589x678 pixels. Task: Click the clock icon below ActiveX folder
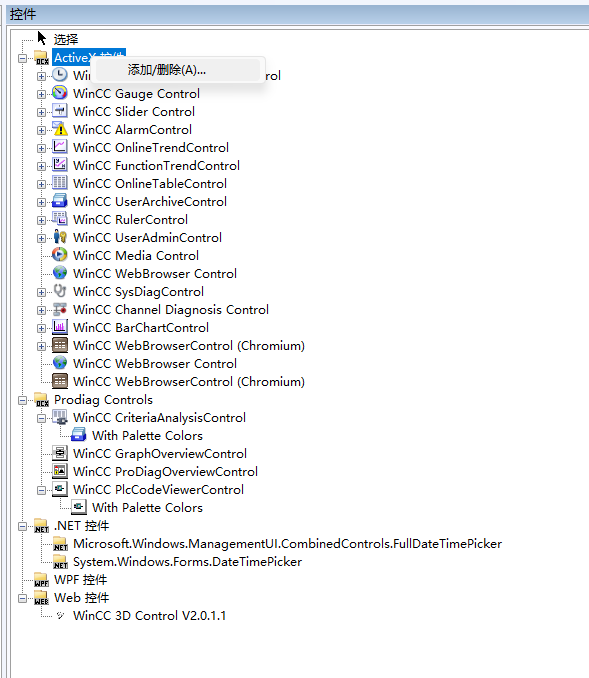tap(60, 75)
